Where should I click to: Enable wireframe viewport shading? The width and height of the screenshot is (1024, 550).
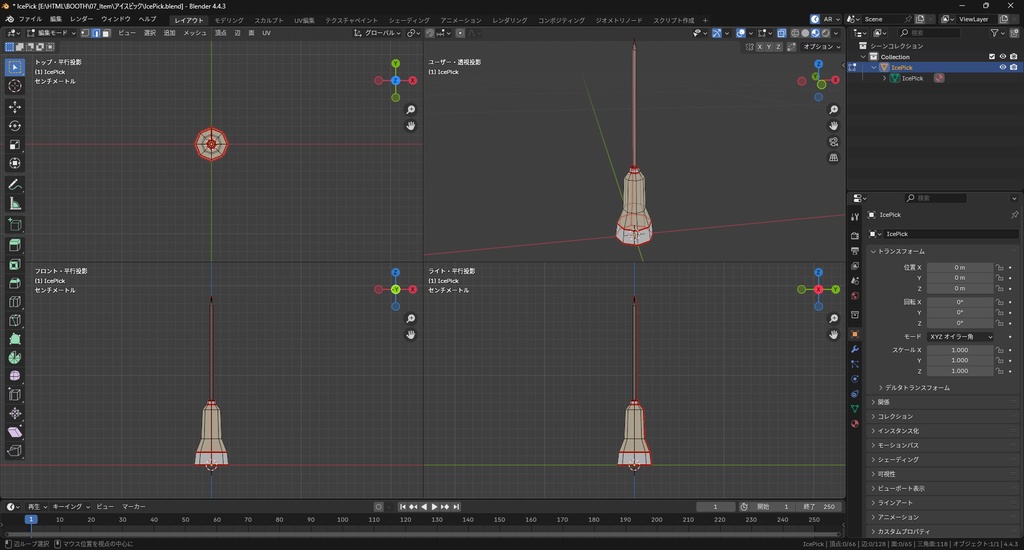pos(795,33)
